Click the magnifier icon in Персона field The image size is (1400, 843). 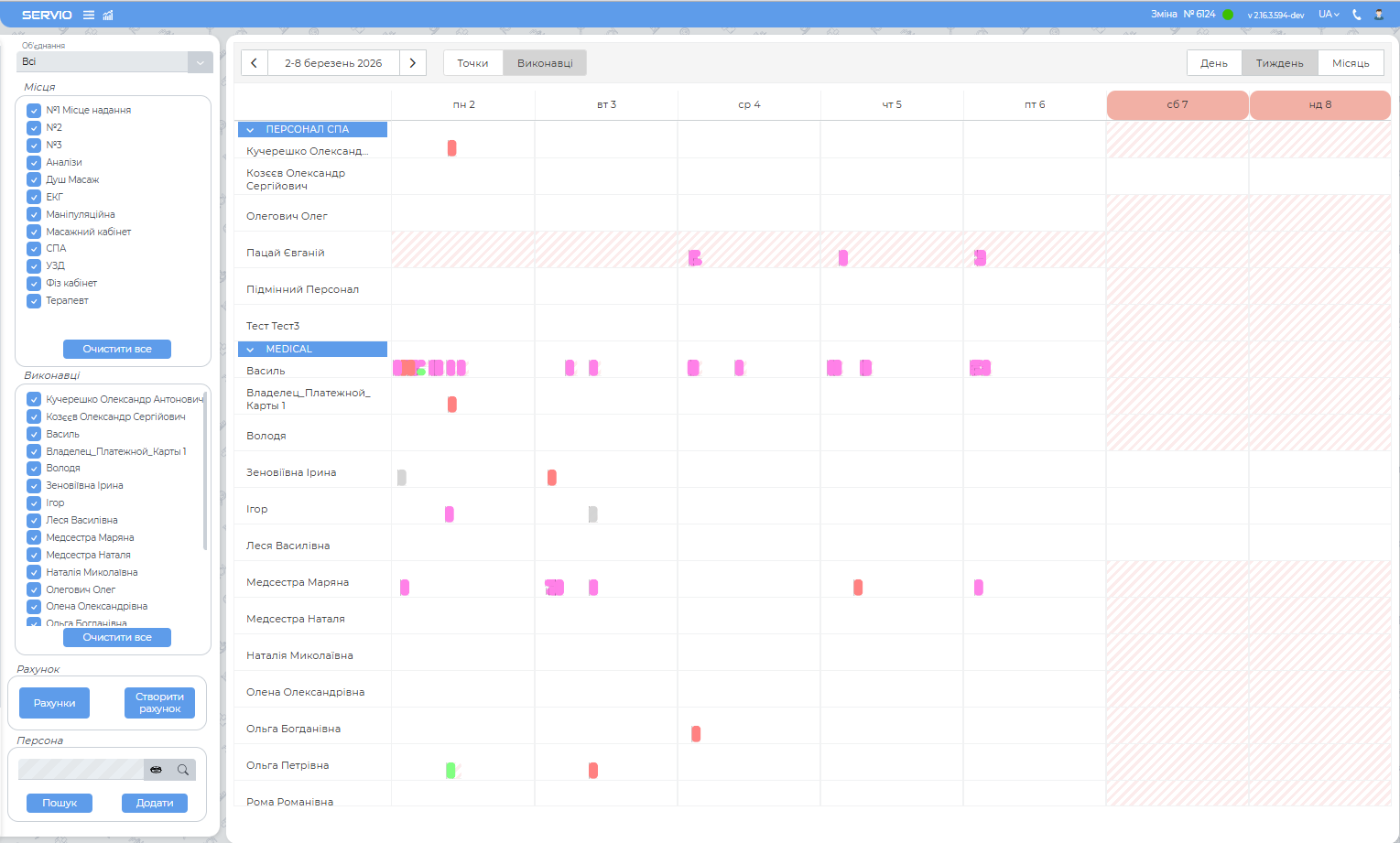click(x=183, y=770)
